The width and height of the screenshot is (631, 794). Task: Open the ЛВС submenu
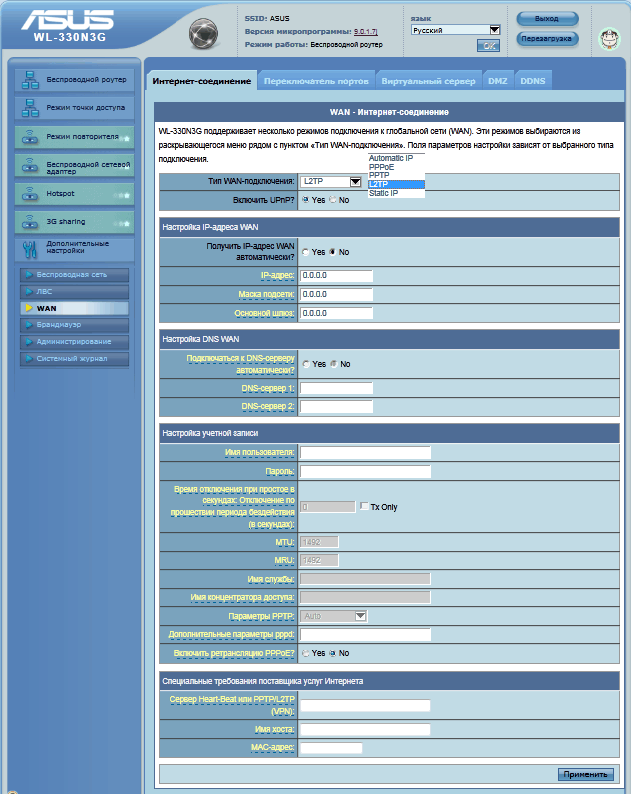(x=74, y=292)
